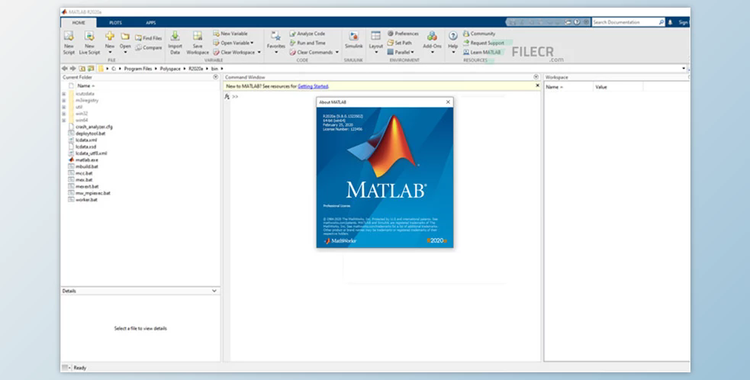750x380 pixels.
Task: Expand Clear Workspace dropdown arrow
Action: [x=259, y=52]
